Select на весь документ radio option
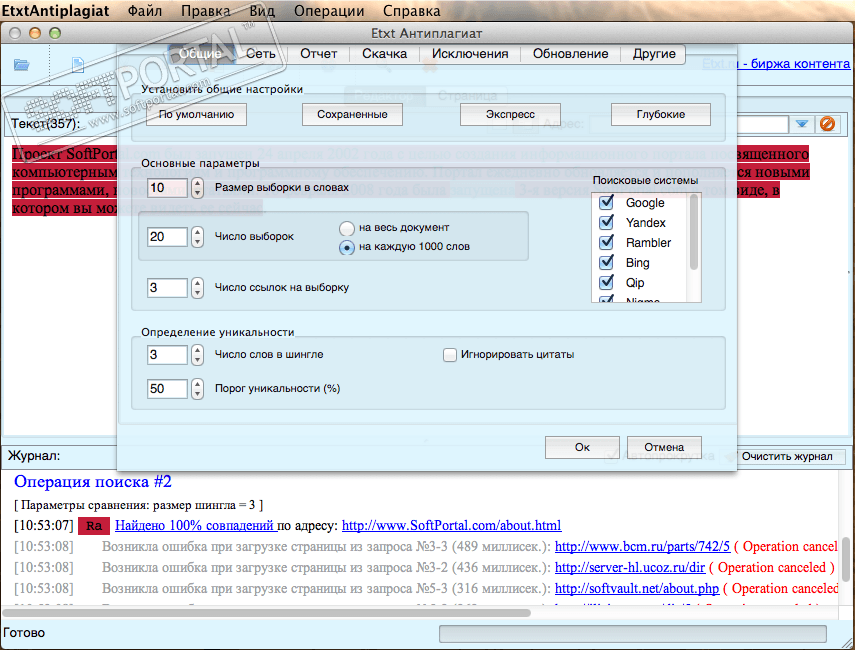The image size is (855, 650). pos(347,228)
